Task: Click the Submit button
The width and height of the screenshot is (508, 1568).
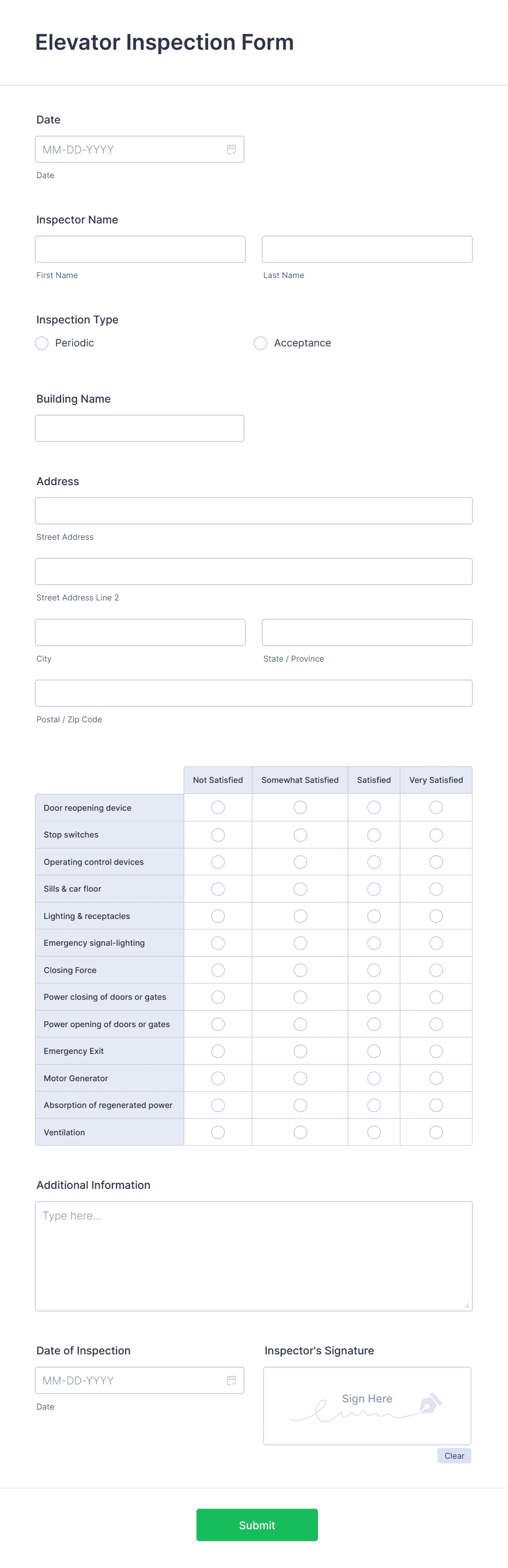Action: click(x=257, y=1525)
